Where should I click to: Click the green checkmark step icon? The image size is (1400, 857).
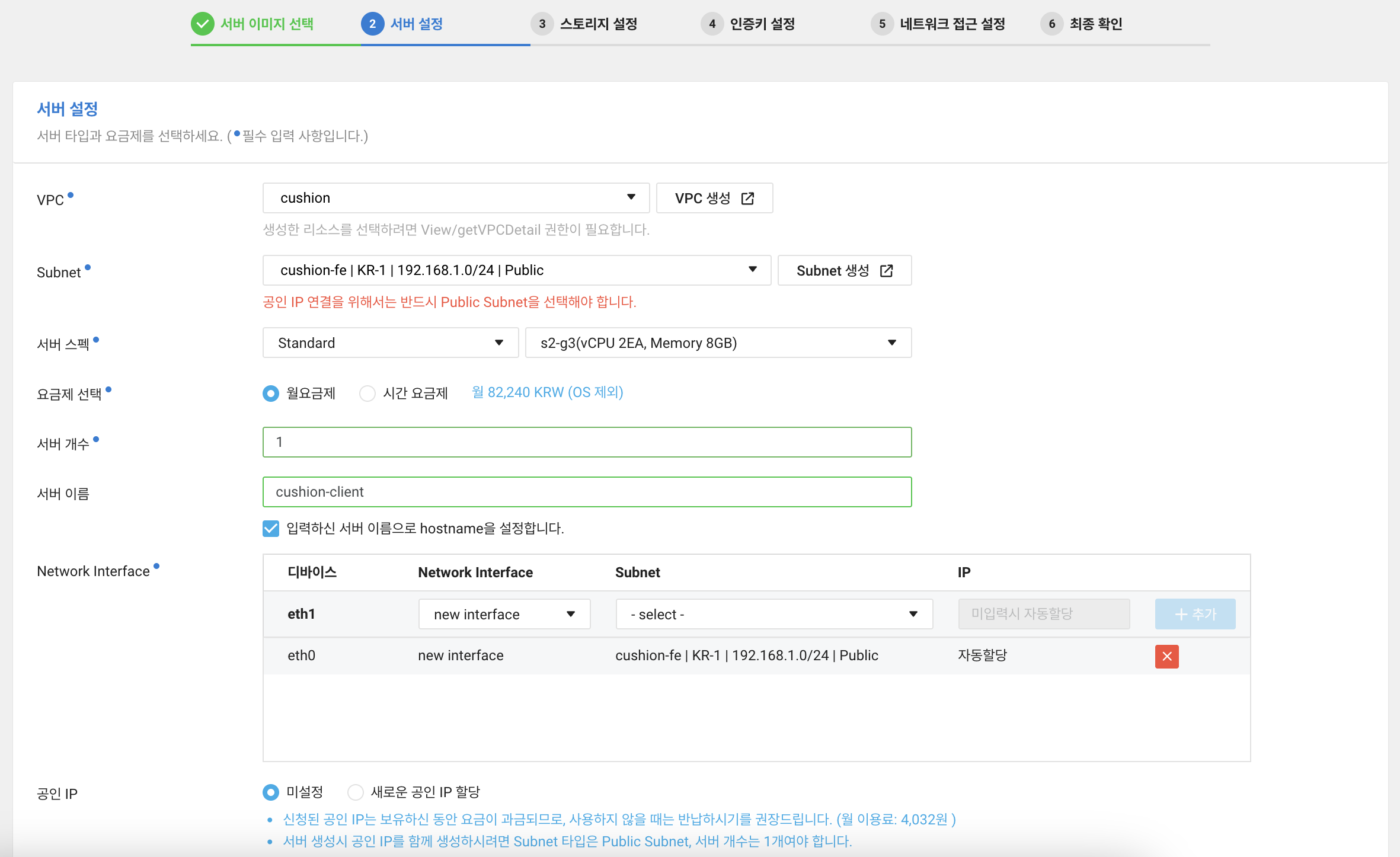tap(202, 24)
